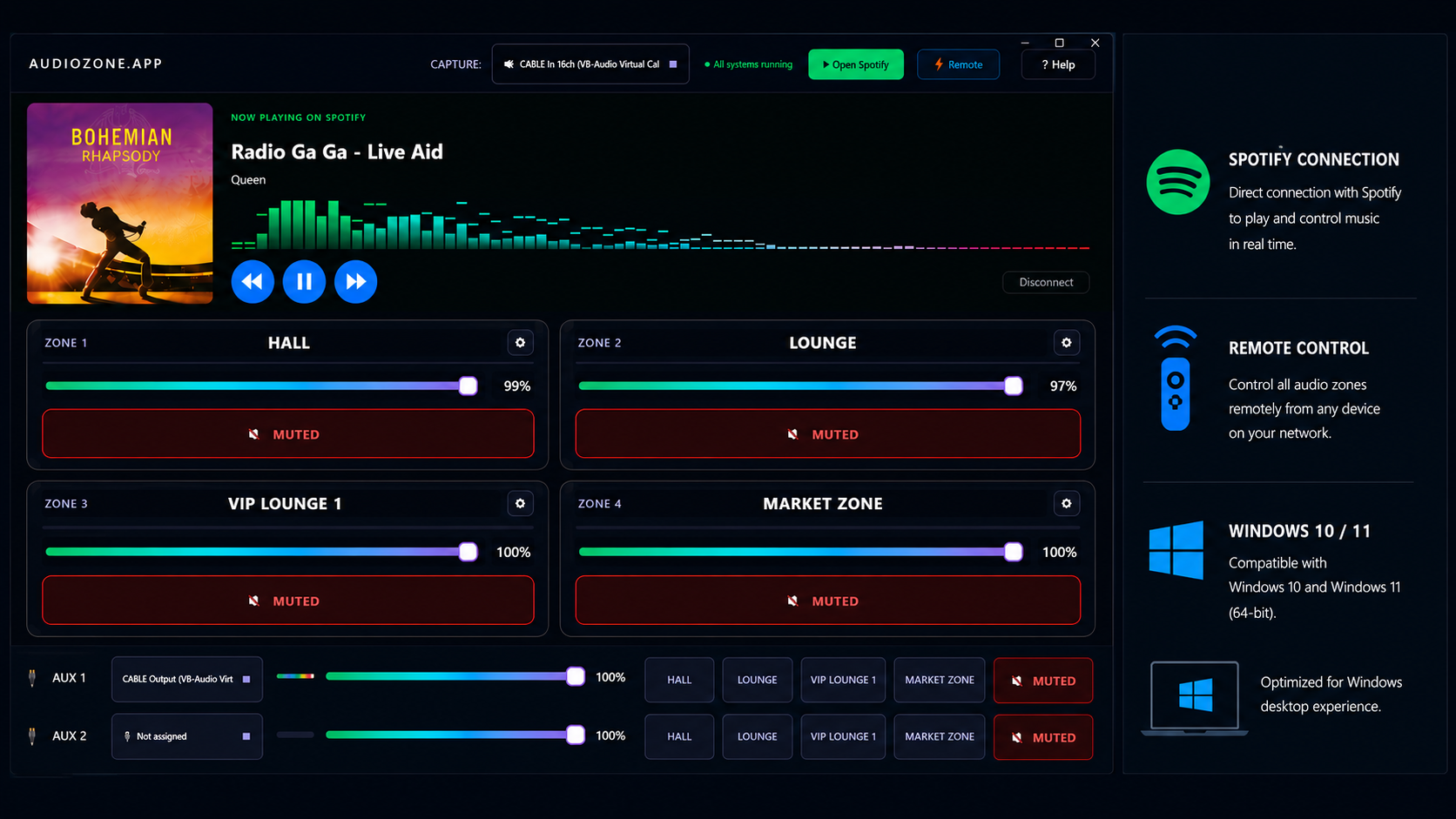Click the audio spectrum visualizer
The height and width of the screenshot is (819, 1456).
pos(659,225)
